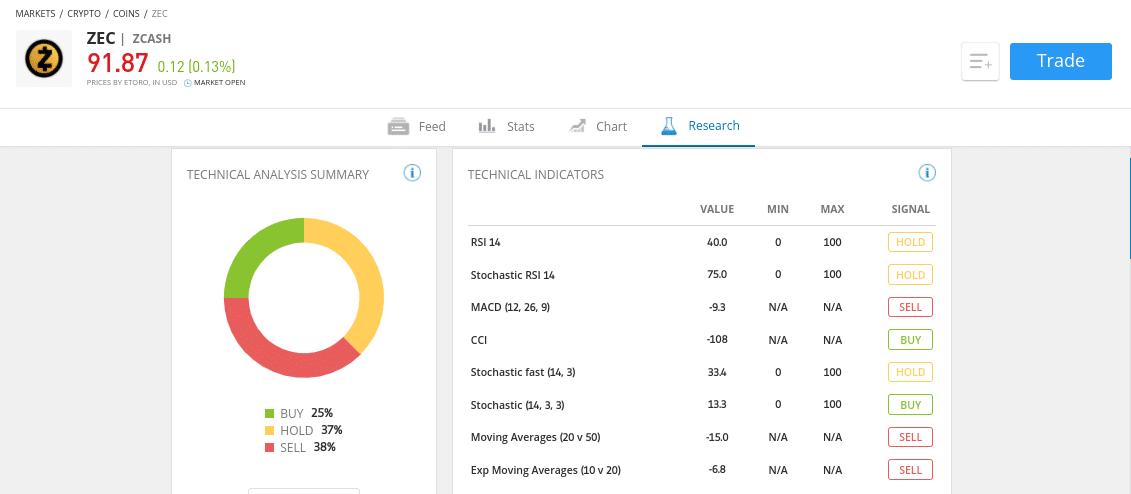Screen dimensions: 1131x494
Task: Click the RSI 14 row label
Action: tap(485, 242)
